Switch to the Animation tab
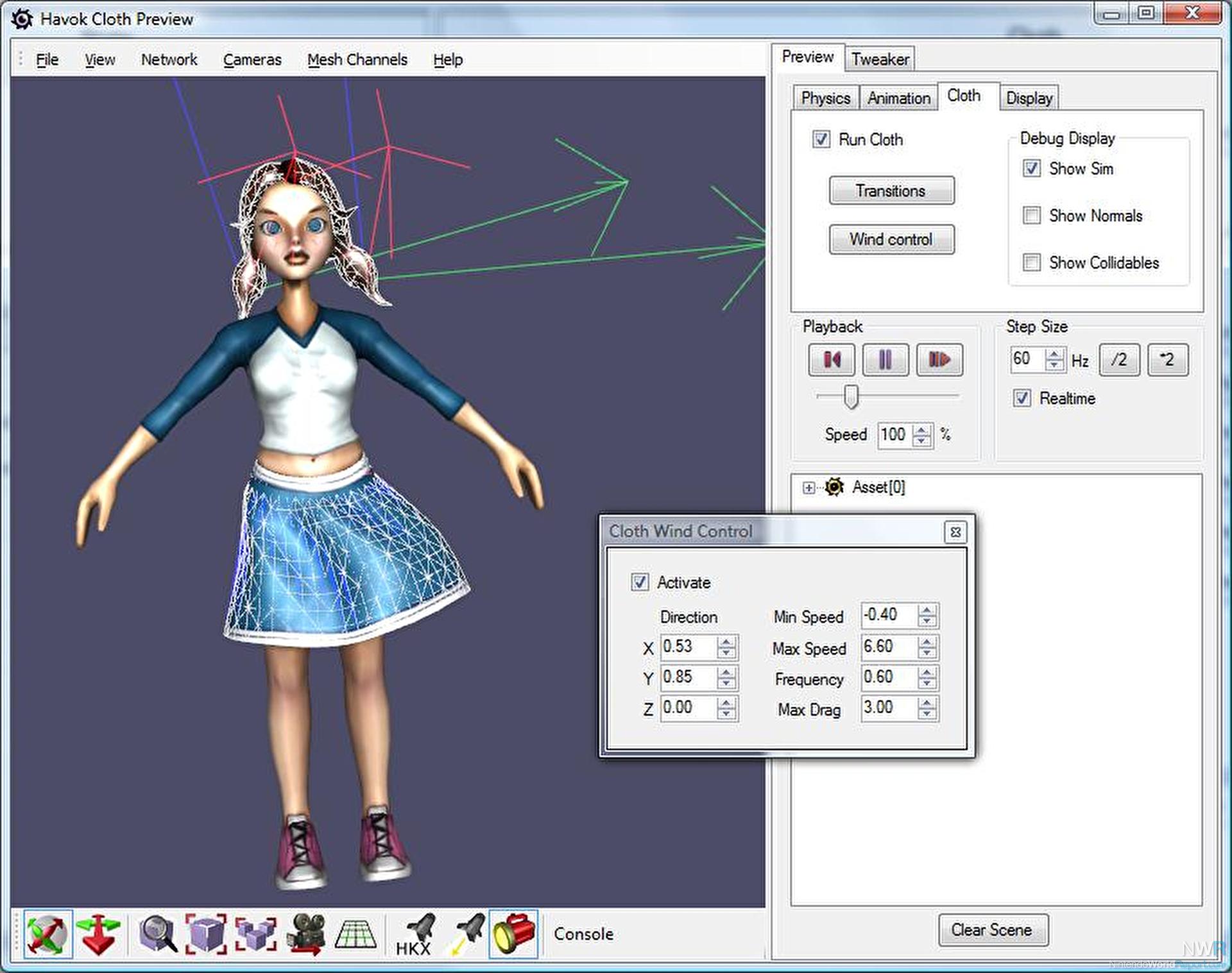1232x973 pixels. point(898,97)
